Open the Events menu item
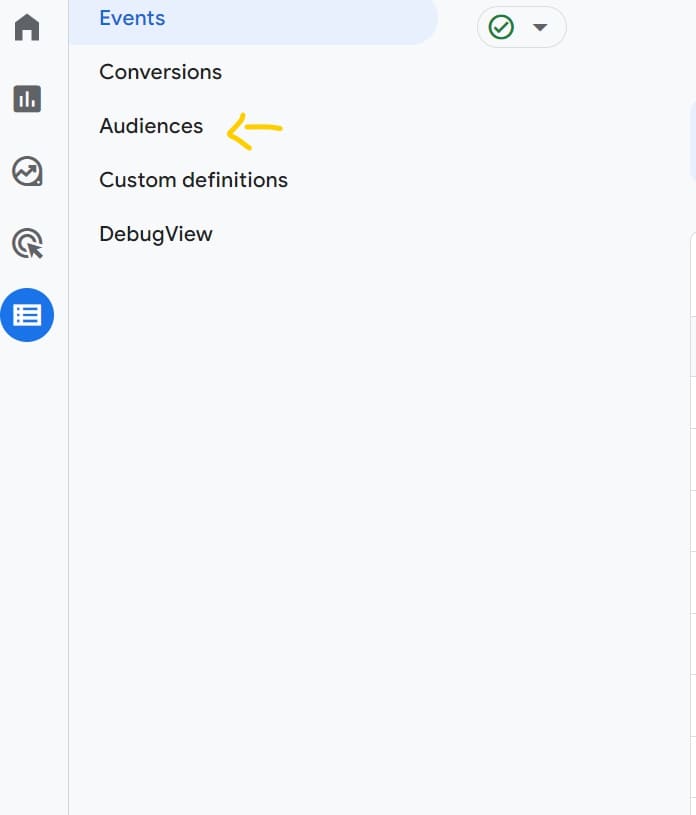The height and width of the screenshot is (815, 696). click(x=132, y=18)
